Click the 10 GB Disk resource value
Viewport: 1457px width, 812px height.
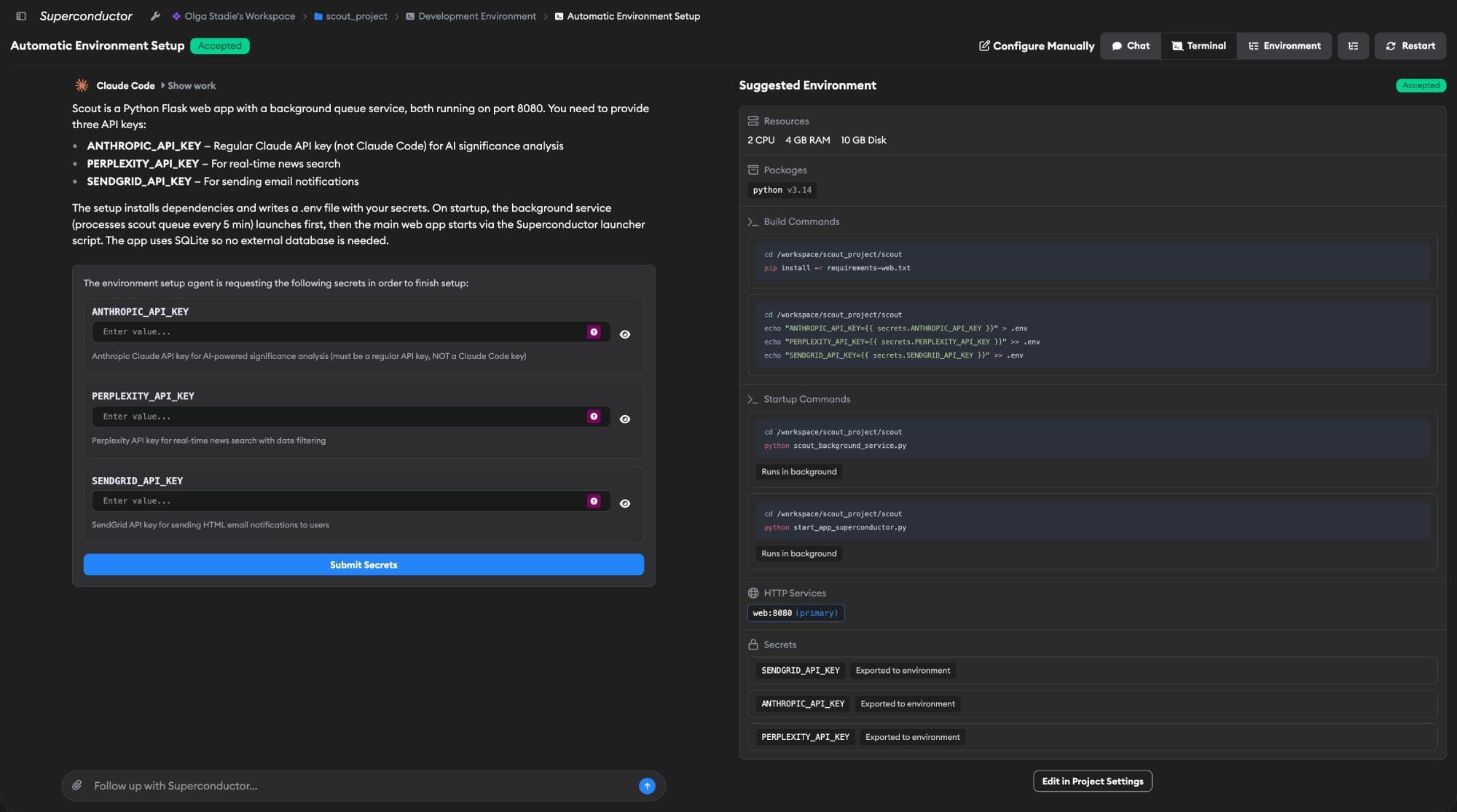[x=863, y=140]
